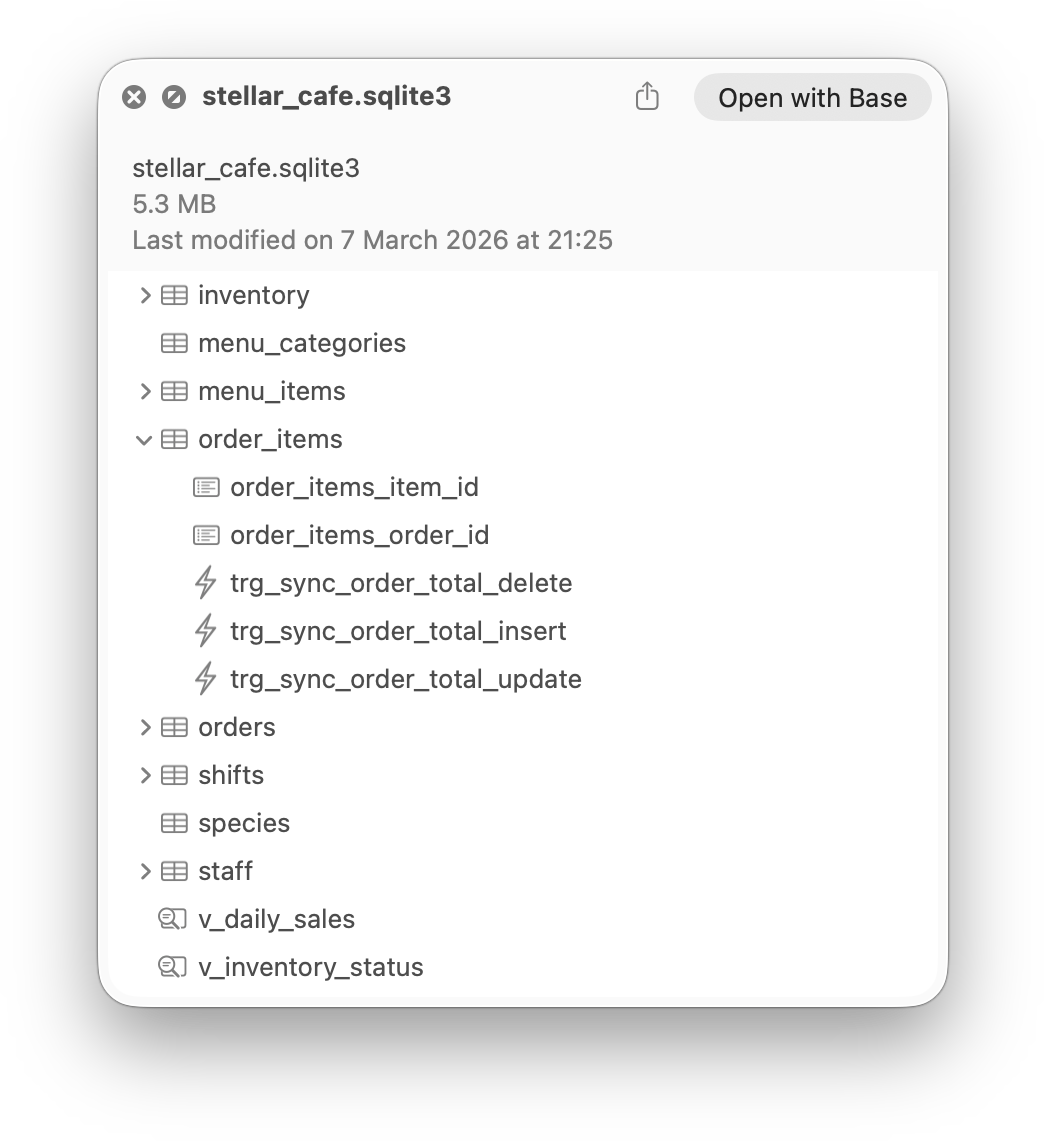The height and width of the screenshot is (1141, 1044).
Task: Click the menu_categories table icon
Action: click(175, 343)
